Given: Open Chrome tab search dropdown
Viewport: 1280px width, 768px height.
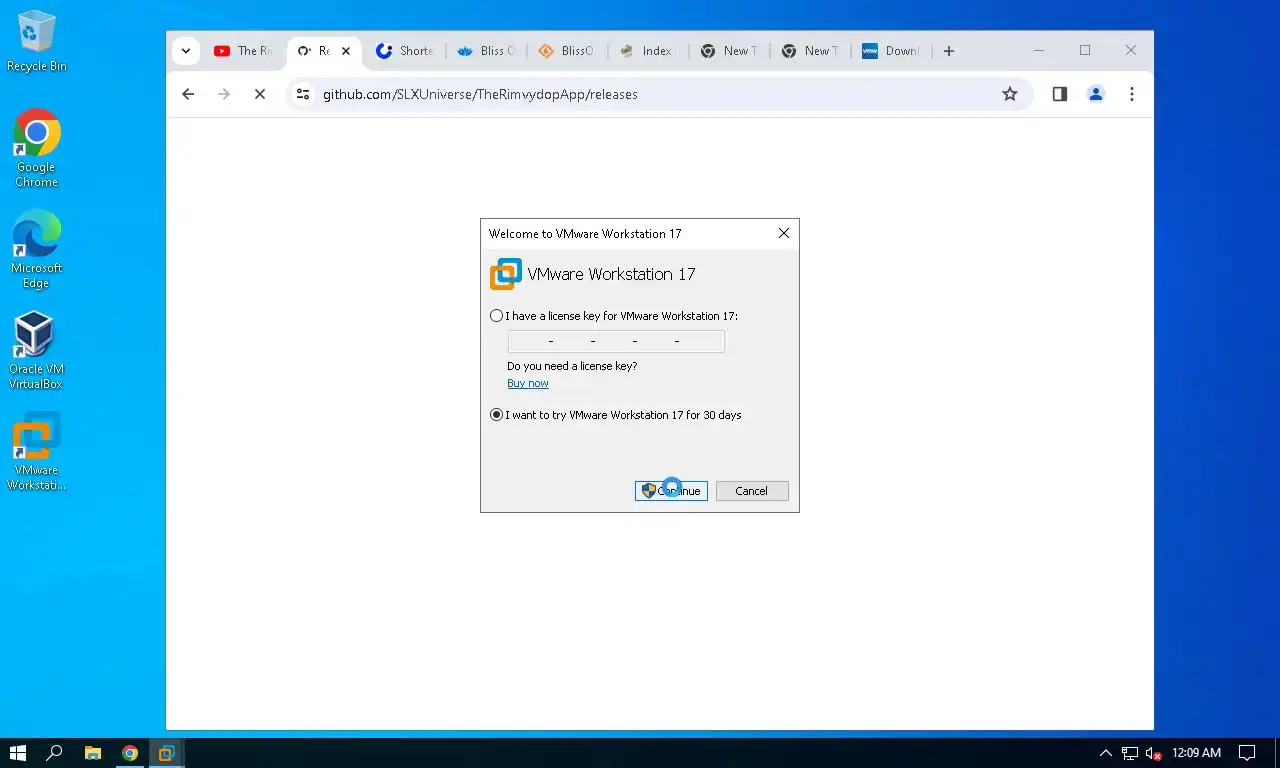Looking at the screenshot, I should 186,51.
